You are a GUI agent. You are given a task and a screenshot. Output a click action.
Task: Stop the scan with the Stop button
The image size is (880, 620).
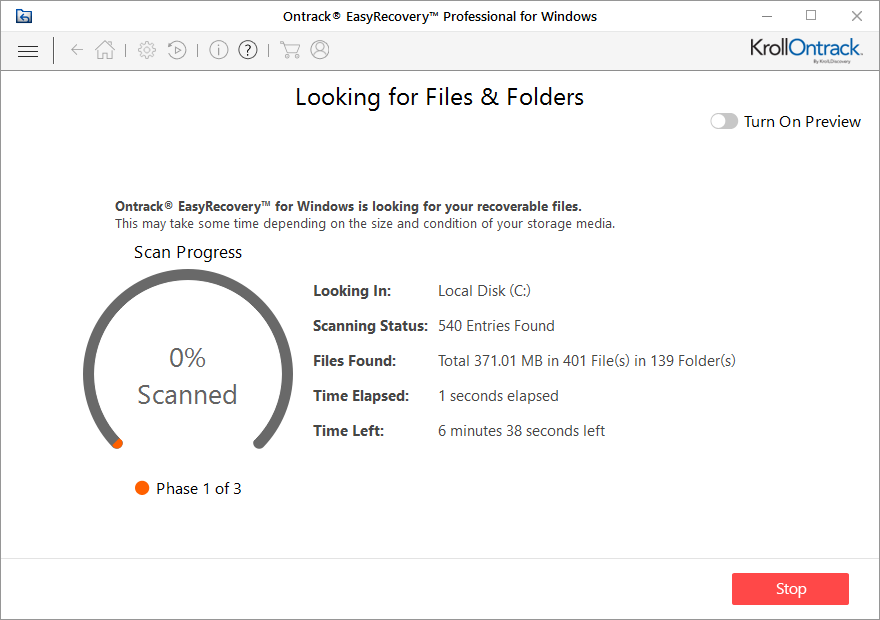790,589
